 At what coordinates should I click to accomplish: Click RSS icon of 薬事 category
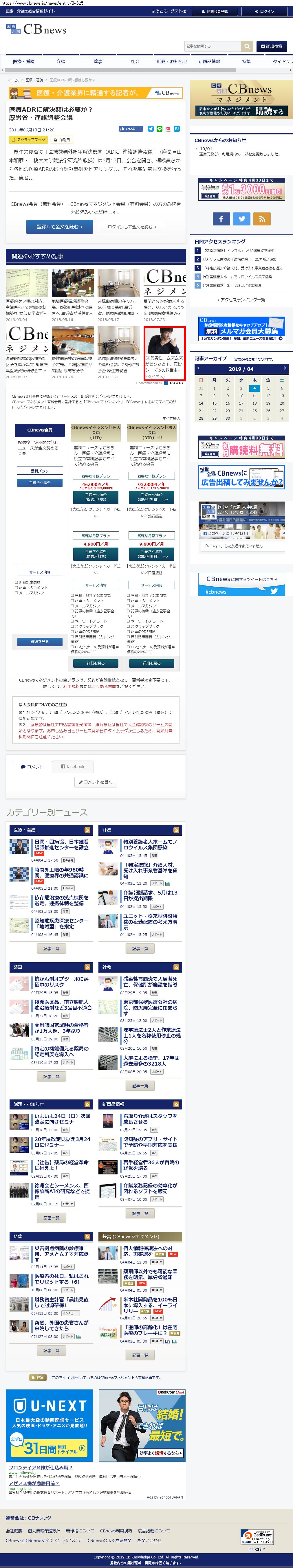coord(87,967)
